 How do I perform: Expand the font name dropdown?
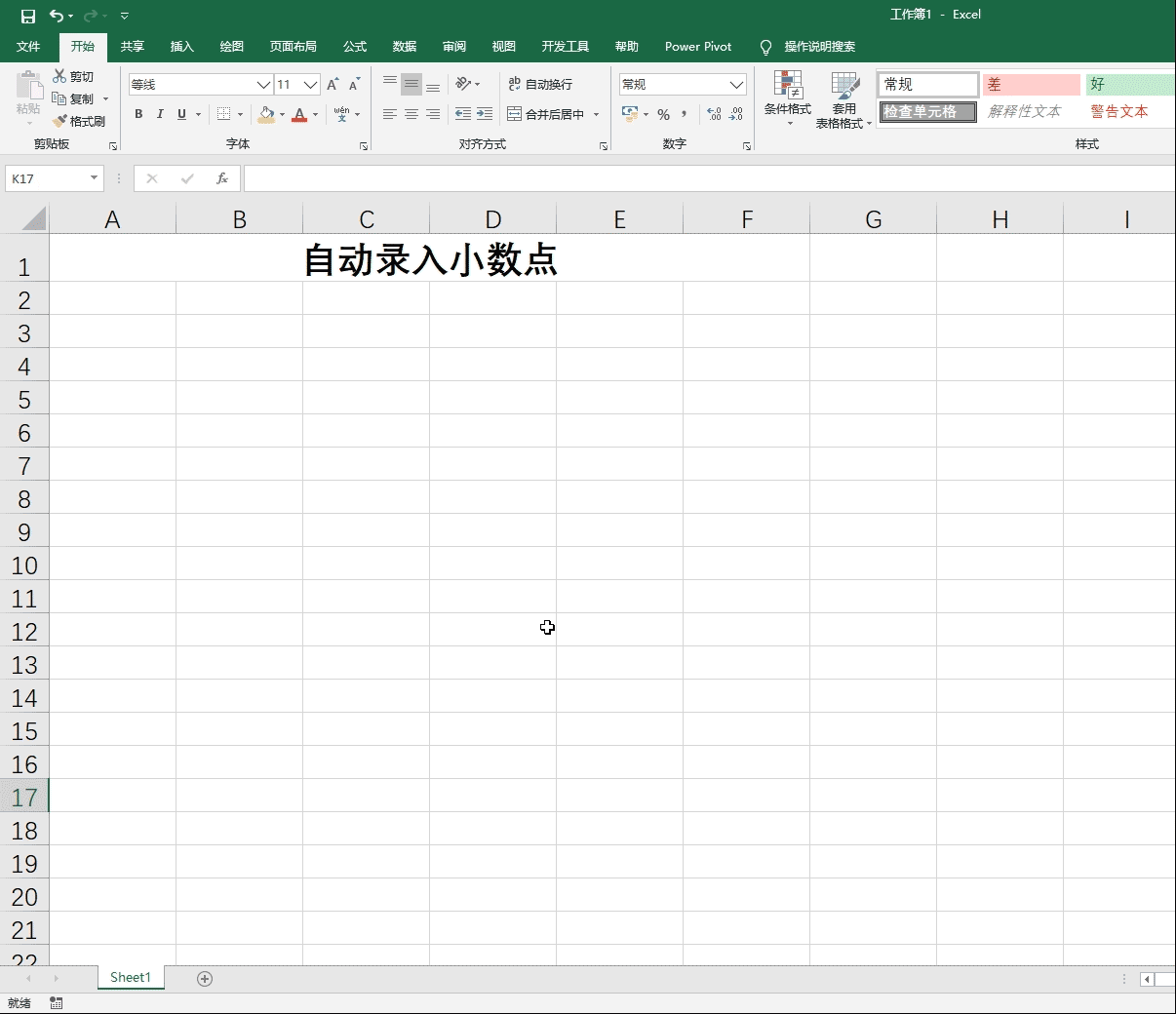(263, 85)
